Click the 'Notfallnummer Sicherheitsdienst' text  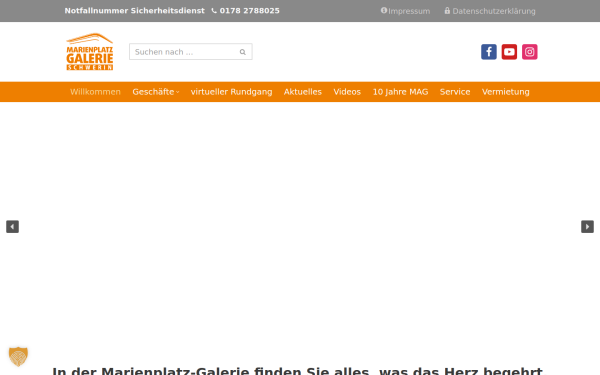pos(135,11)
